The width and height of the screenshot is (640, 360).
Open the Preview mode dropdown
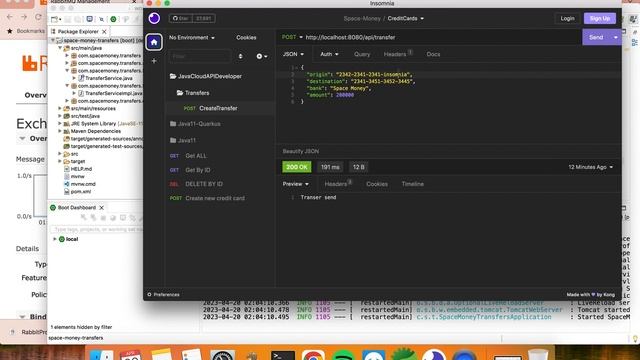tap(296, 184)
